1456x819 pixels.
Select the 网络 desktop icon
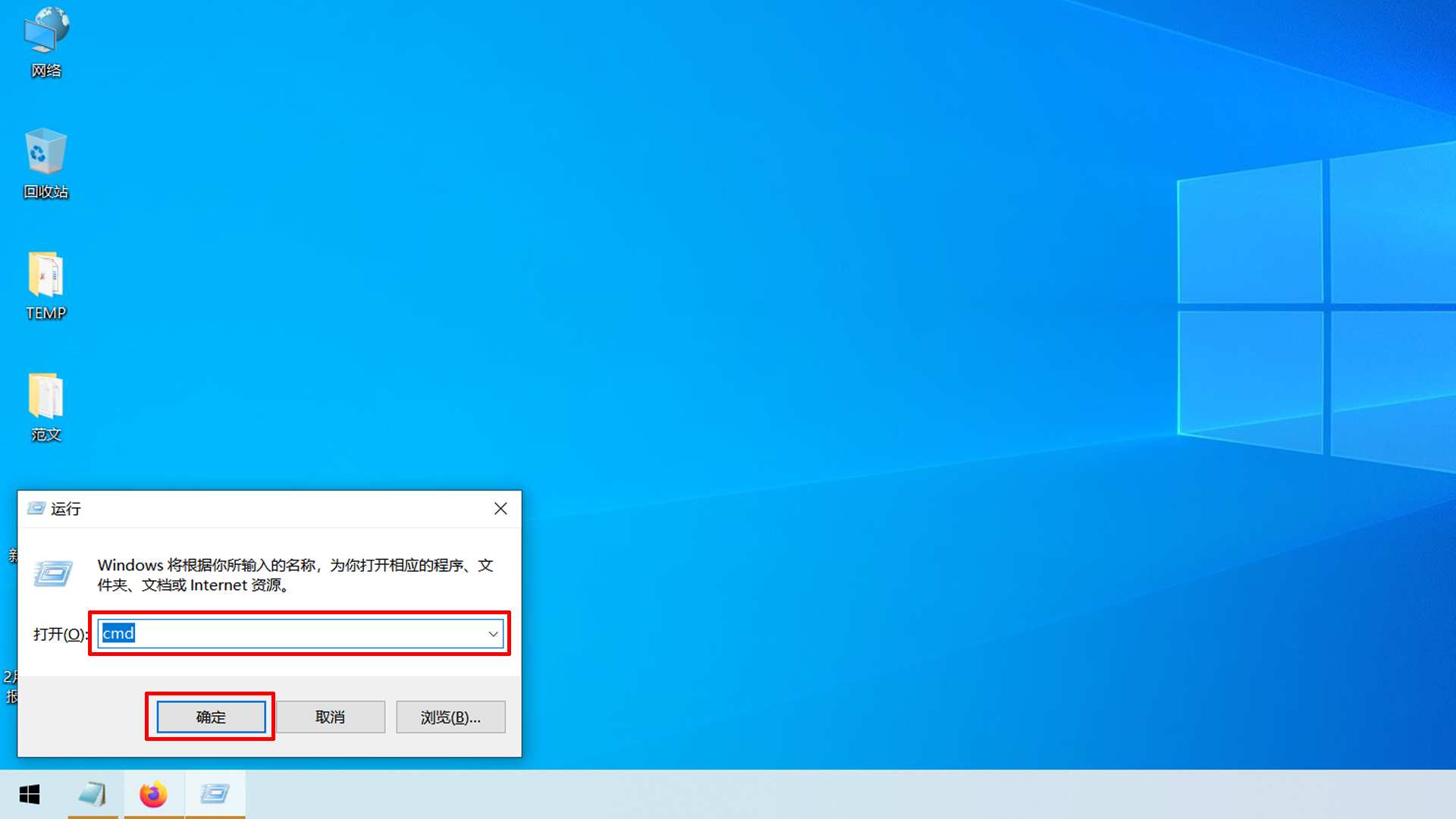(46, 42)
